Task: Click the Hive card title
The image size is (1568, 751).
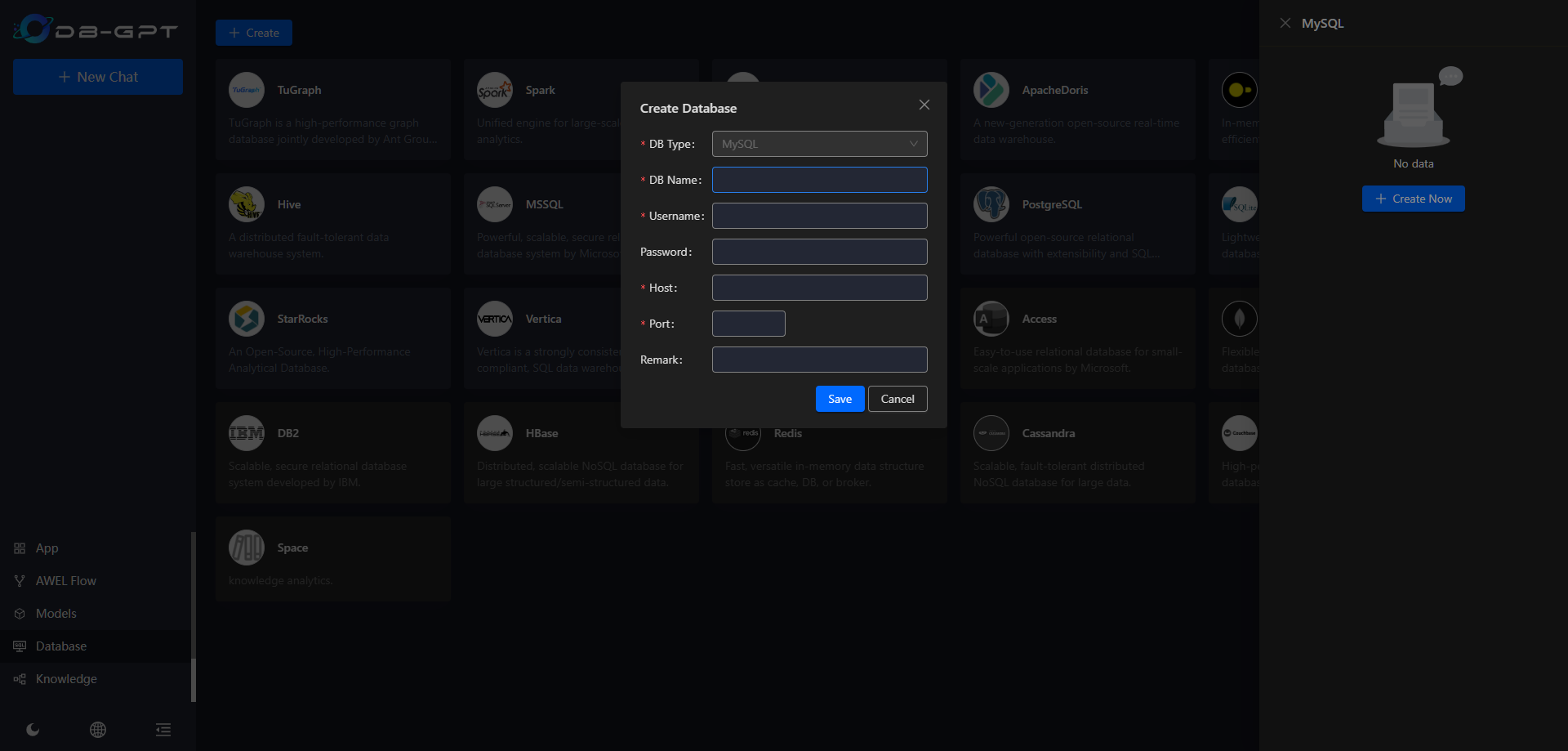Action: click(289, 204)
